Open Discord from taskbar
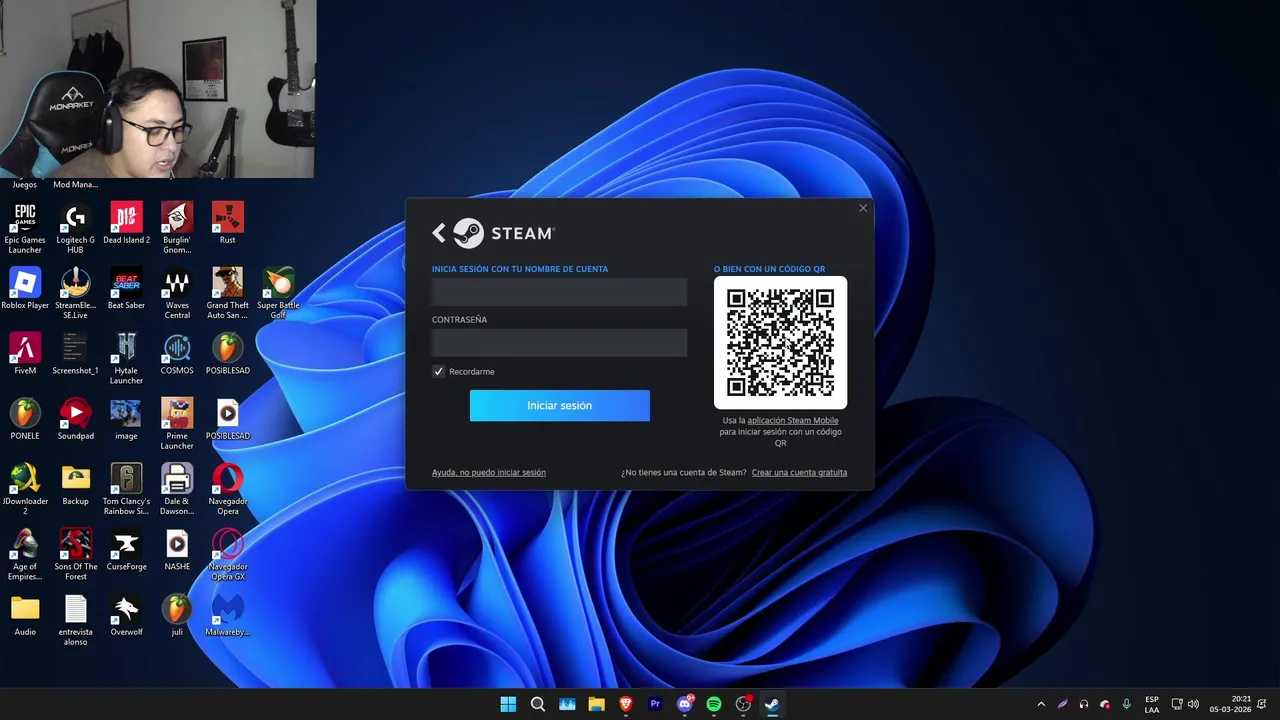The width and height of the screenshot is (1280, 720). click(685, 704)
